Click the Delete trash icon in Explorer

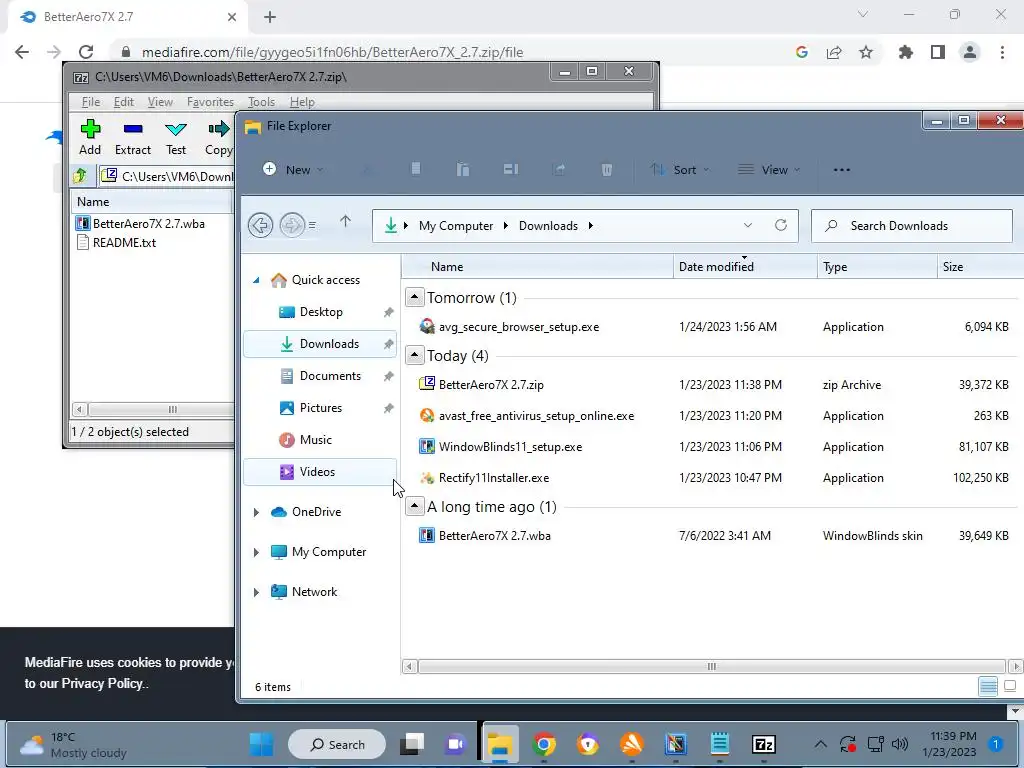click(607, 170)
